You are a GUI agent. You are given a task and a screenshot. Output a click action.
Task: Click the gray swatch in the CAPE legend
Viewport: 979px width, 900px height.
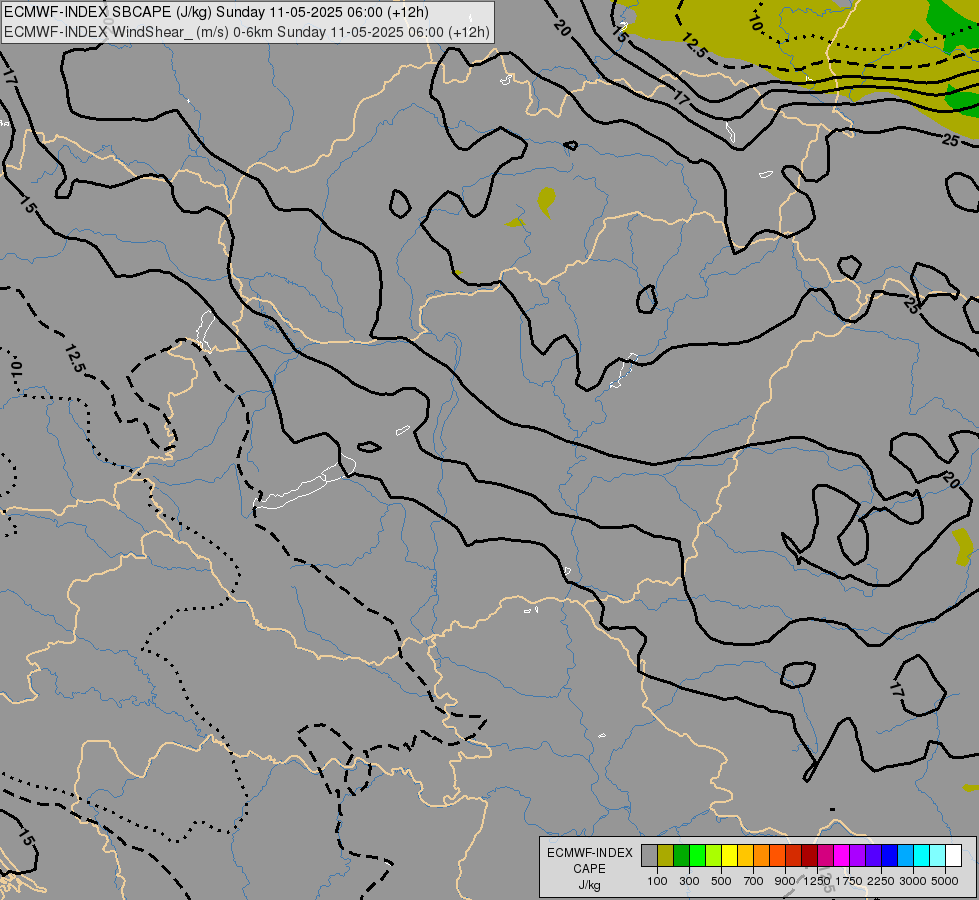pos(649,855)
